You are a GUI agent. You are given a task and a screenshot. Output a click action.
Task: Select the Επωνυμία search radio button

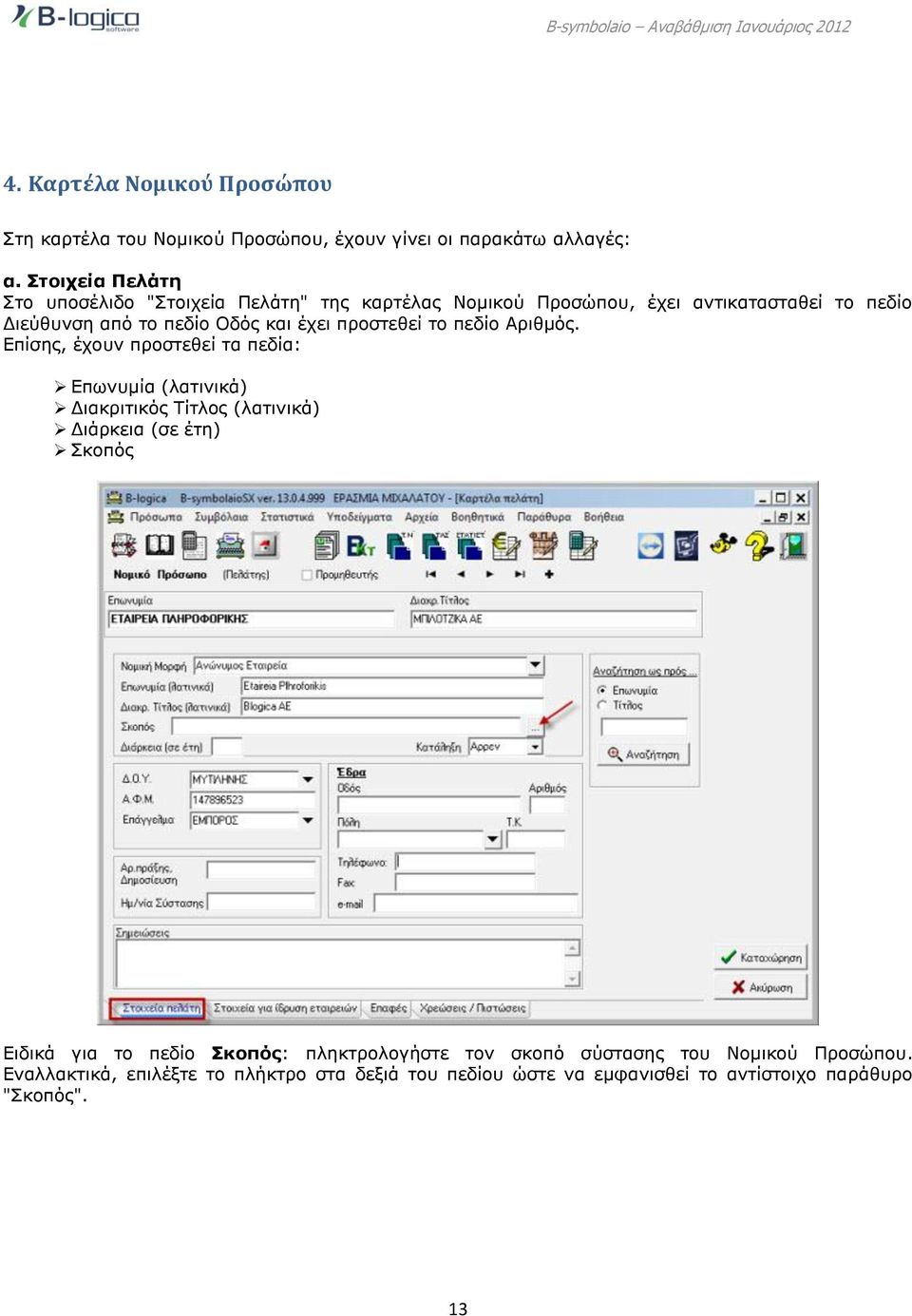602,690
